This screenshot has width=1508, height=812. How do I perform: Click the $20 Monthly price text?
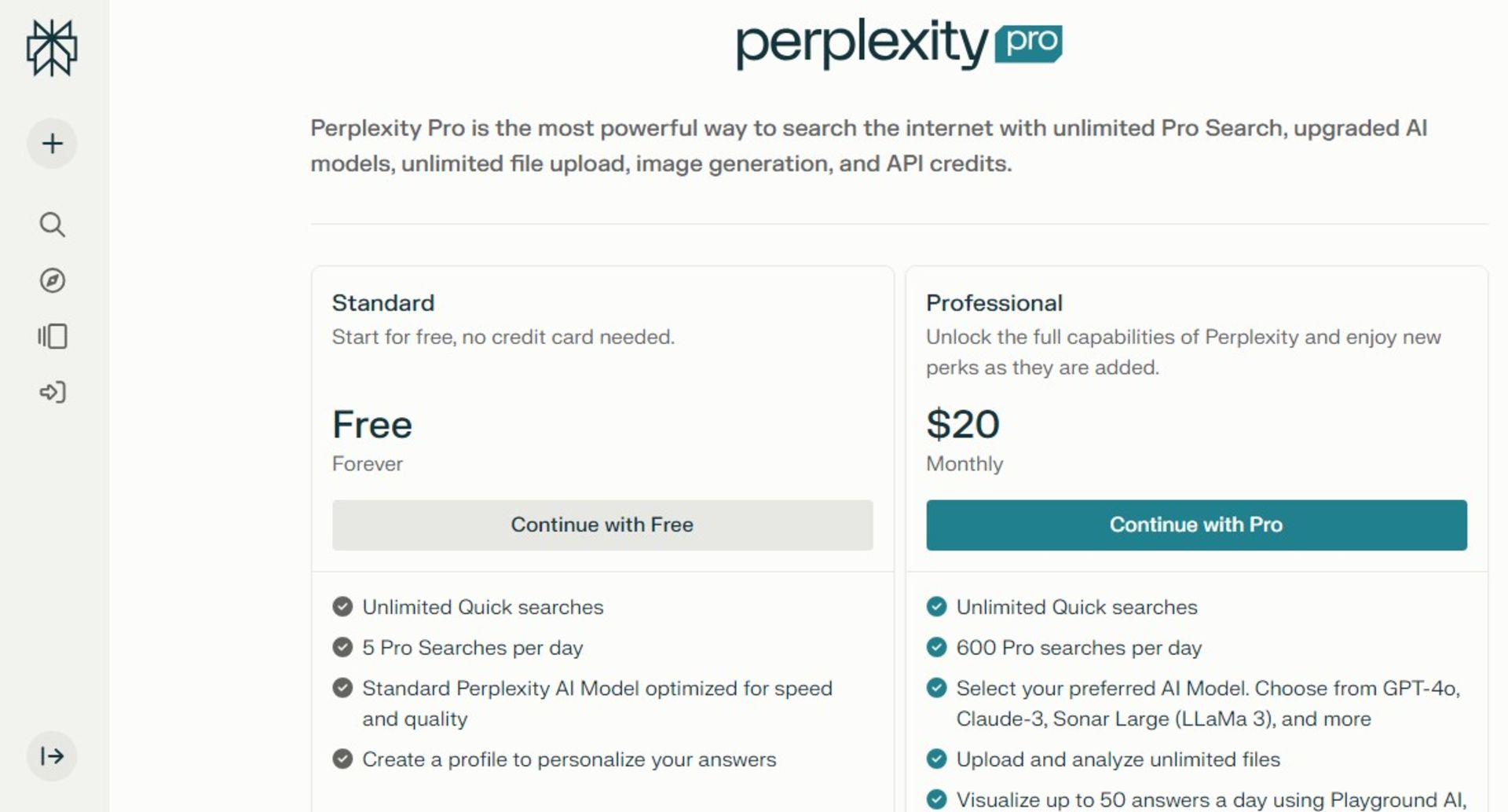[964, 441]
